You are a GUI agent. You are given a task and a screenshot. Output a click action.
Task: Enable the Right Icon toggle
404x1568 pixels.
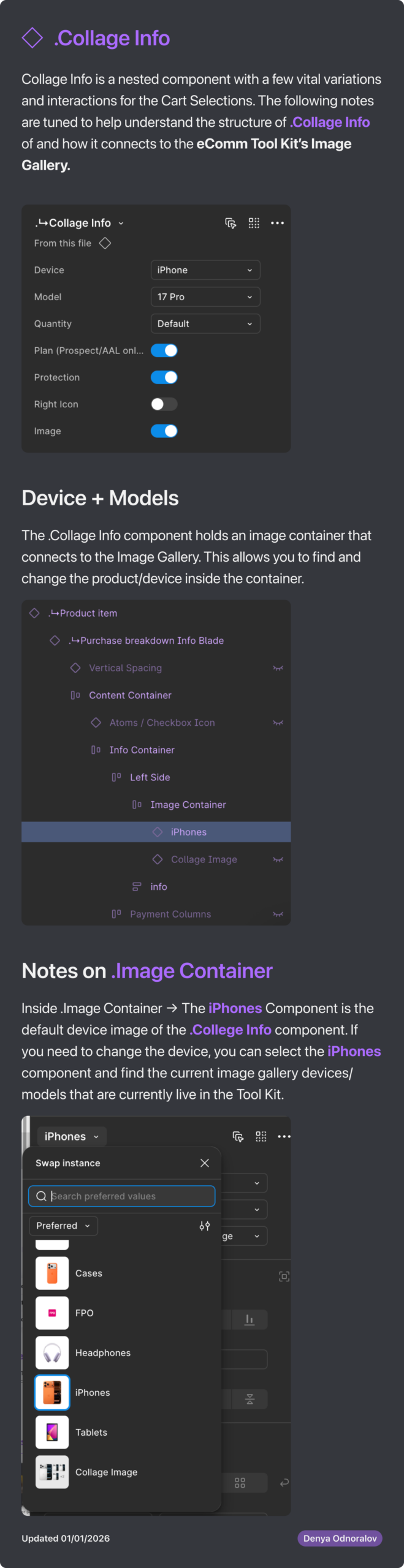(164, 404)
